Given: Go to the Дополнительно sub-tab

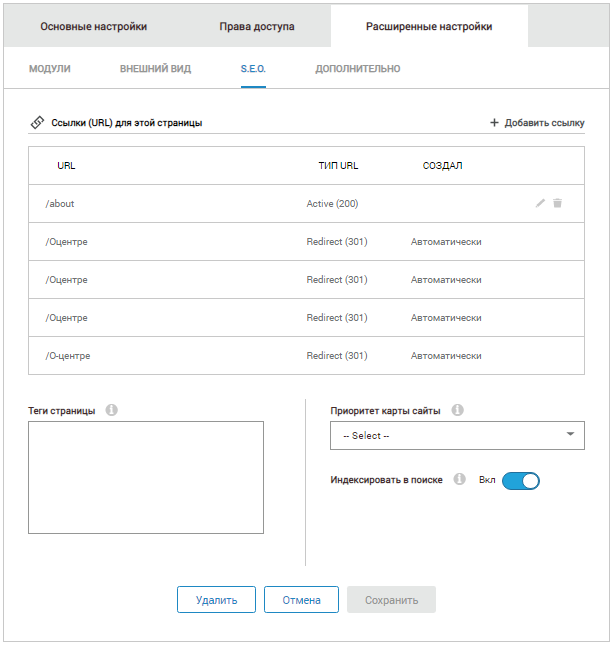Looking at the screenshot, I should (x=358, y=69).
